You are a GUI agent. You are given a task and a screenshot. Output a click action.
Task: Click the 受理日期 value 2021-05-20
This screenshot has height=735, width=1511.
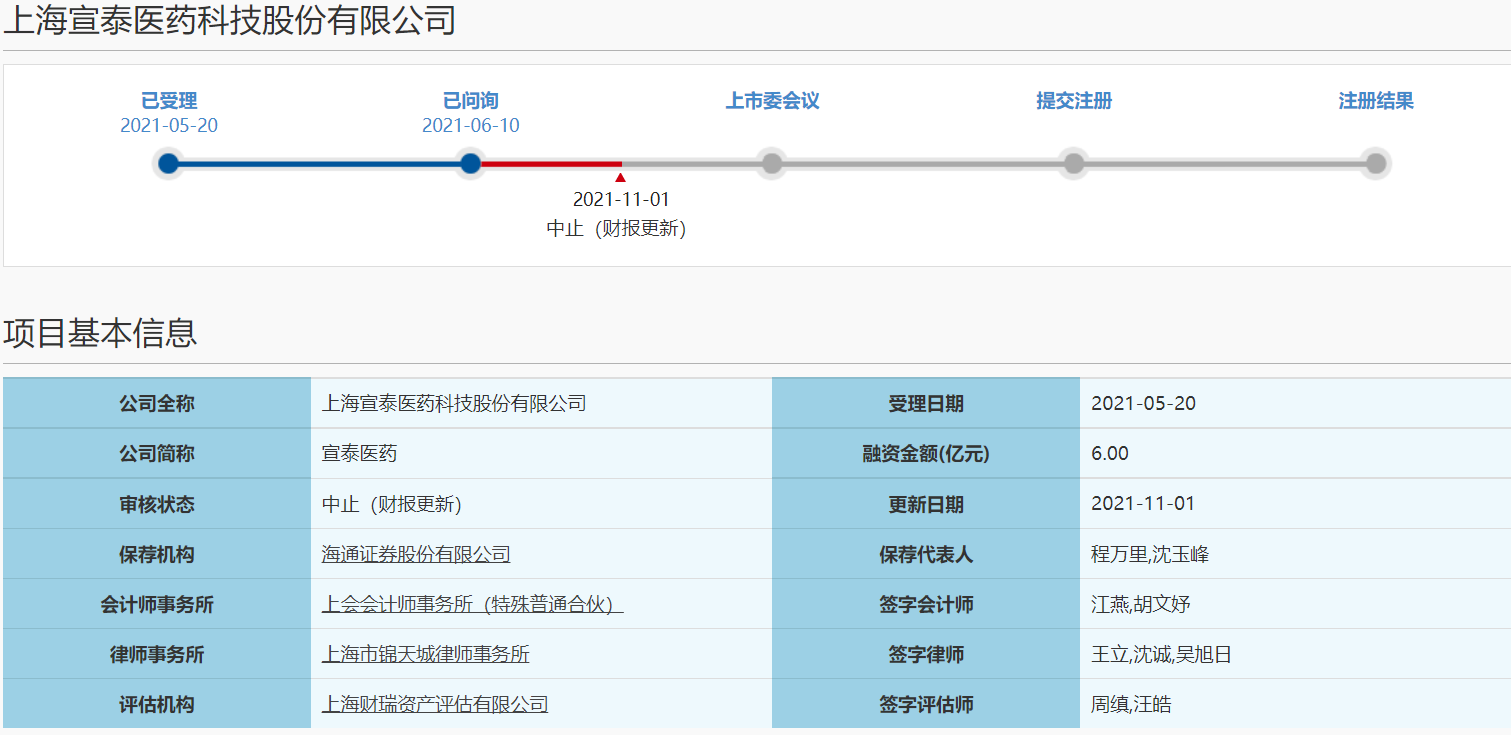pos(1143,404)
